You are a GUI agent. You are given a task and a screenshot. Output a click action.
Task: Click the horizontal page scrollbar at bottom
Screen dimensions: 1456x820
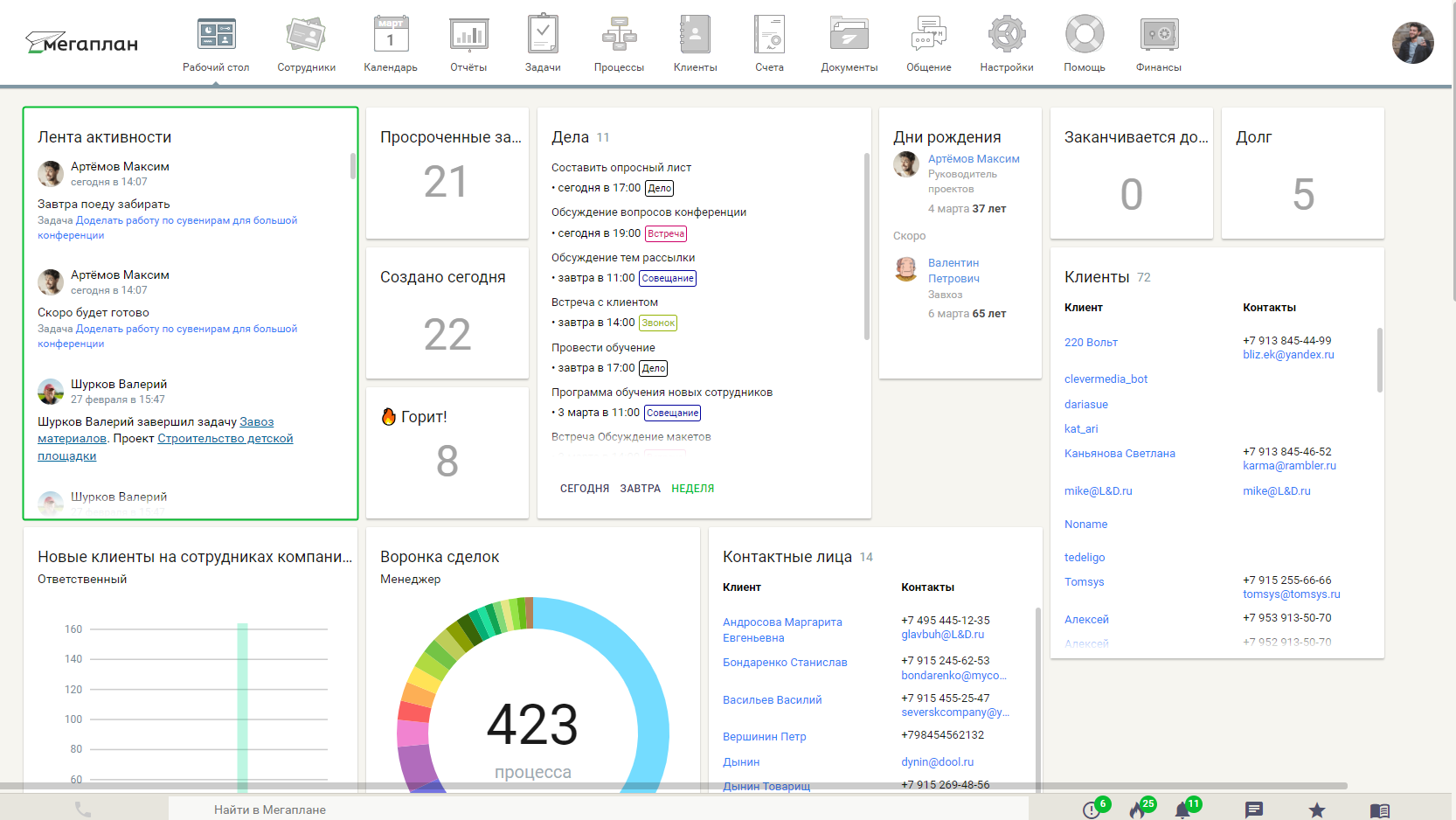(x=674, y=786)
